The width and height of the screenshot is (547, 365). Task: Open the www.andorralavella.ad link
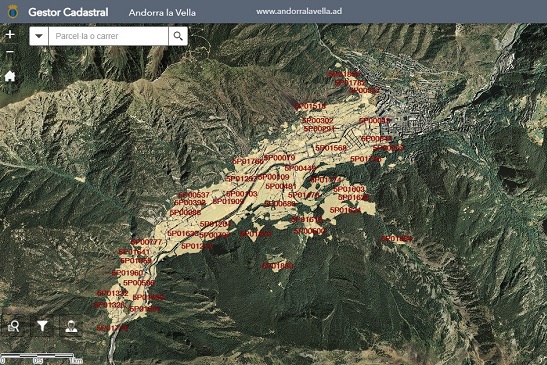tap(299, 11)
